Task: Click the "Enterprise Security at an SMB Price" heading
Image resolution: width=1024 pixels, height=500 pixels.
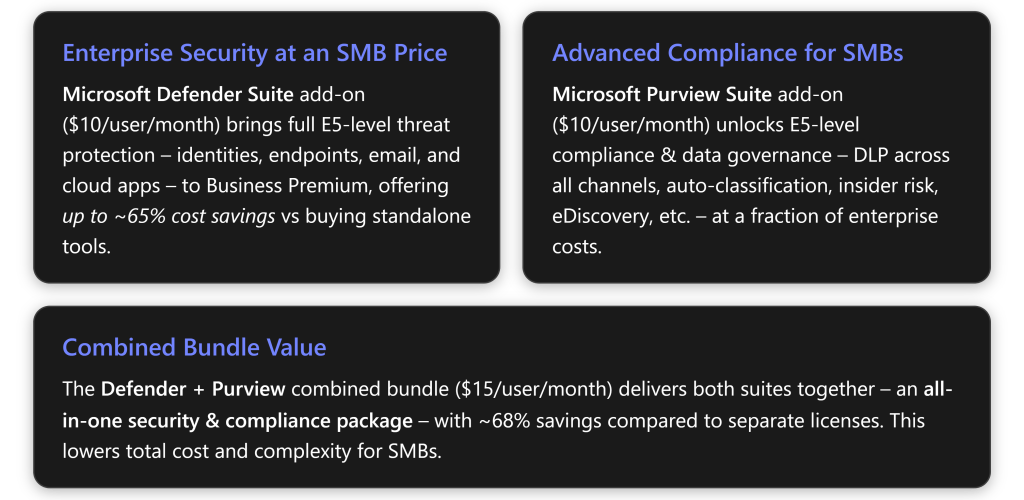Action: (254, 53)
